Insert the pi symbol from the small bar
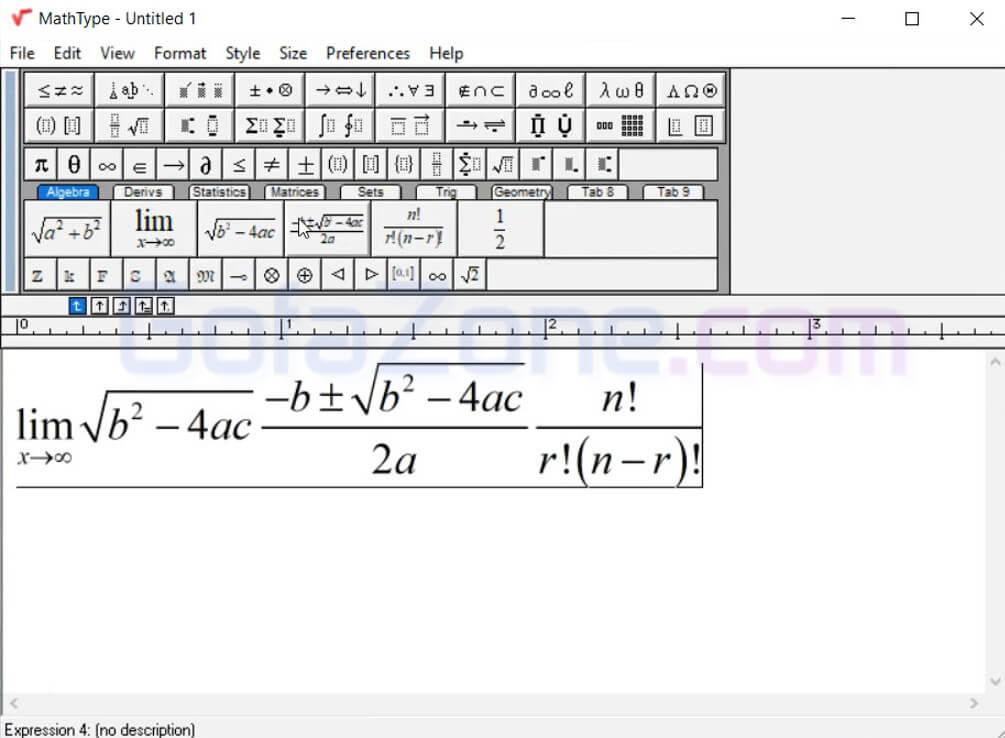The image size is (1005, 738). (x=41, y=165)
